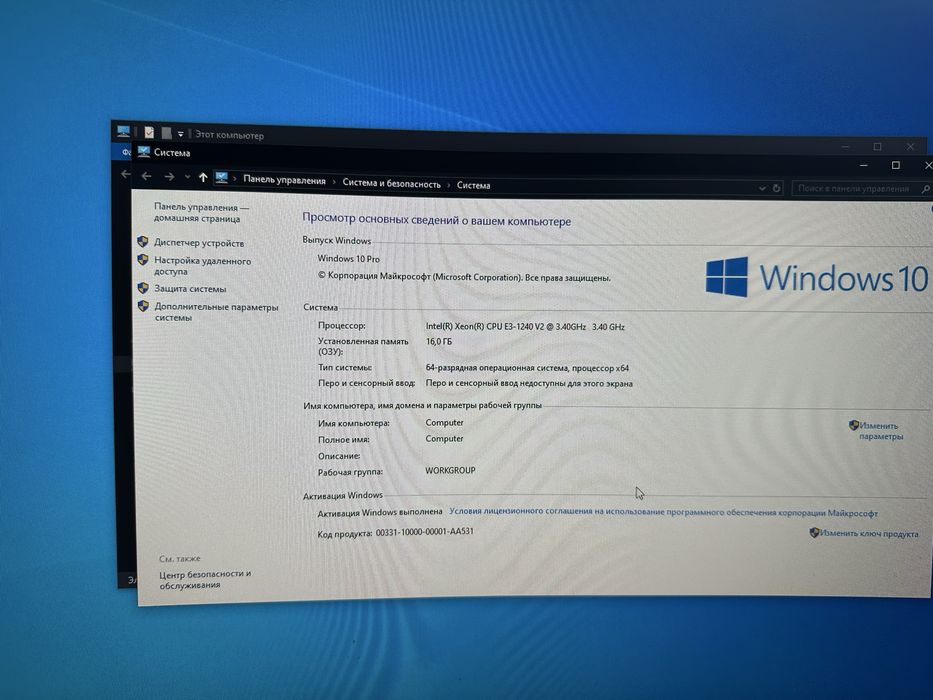
Task: Click Изменить параметры link
Action: (881, 431)
